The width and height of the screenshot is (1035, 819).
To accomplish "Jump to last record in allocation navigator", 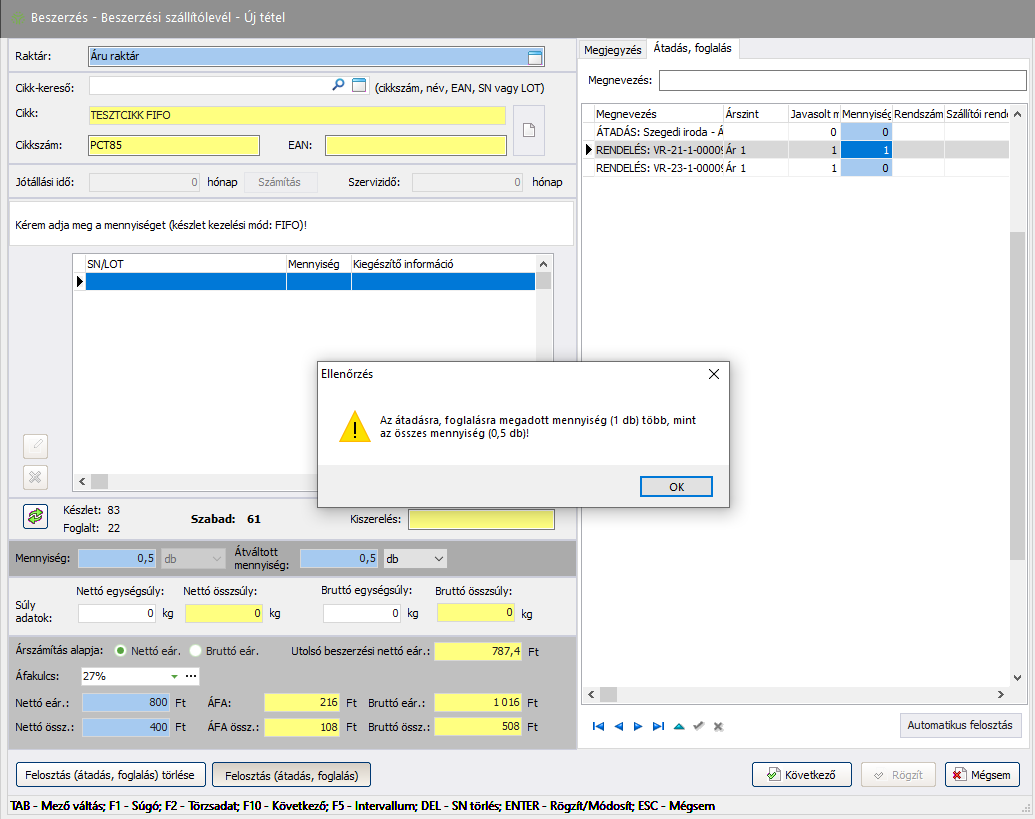I will click(658, 726).
